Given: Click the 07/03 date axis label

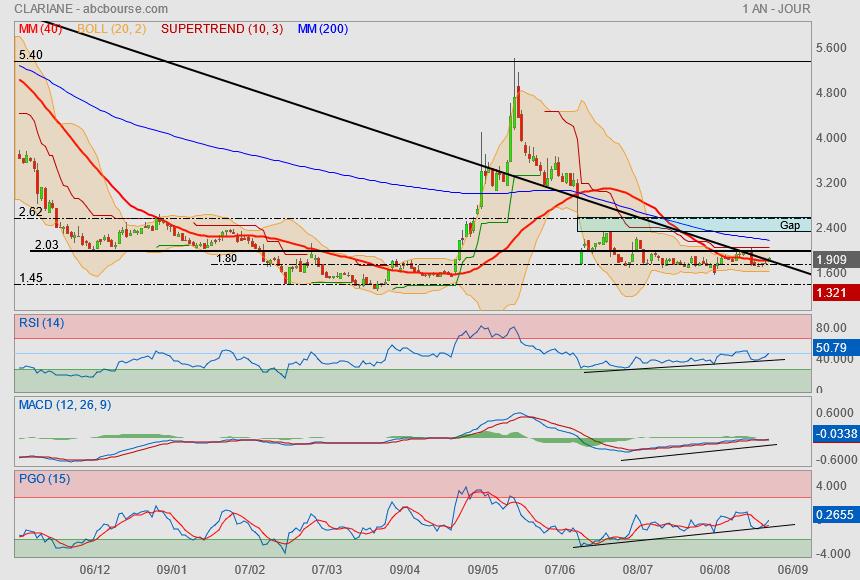Looking at the screenshot, I should tap(327, 570).
